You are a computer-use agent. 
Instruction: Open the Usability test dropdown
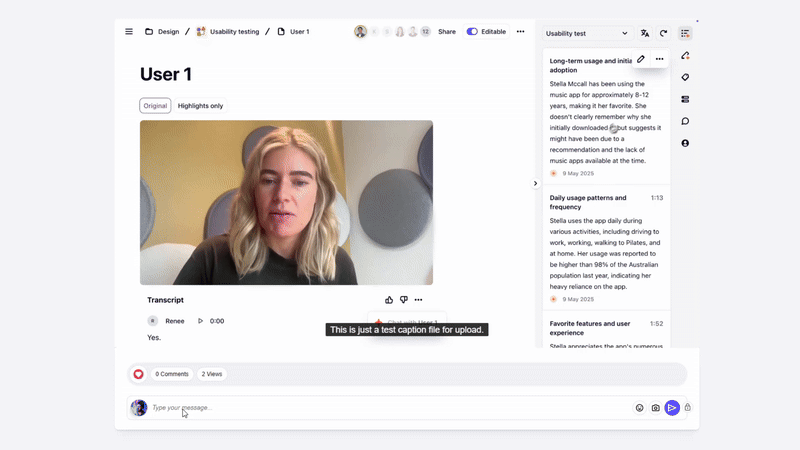click(587, 34)
